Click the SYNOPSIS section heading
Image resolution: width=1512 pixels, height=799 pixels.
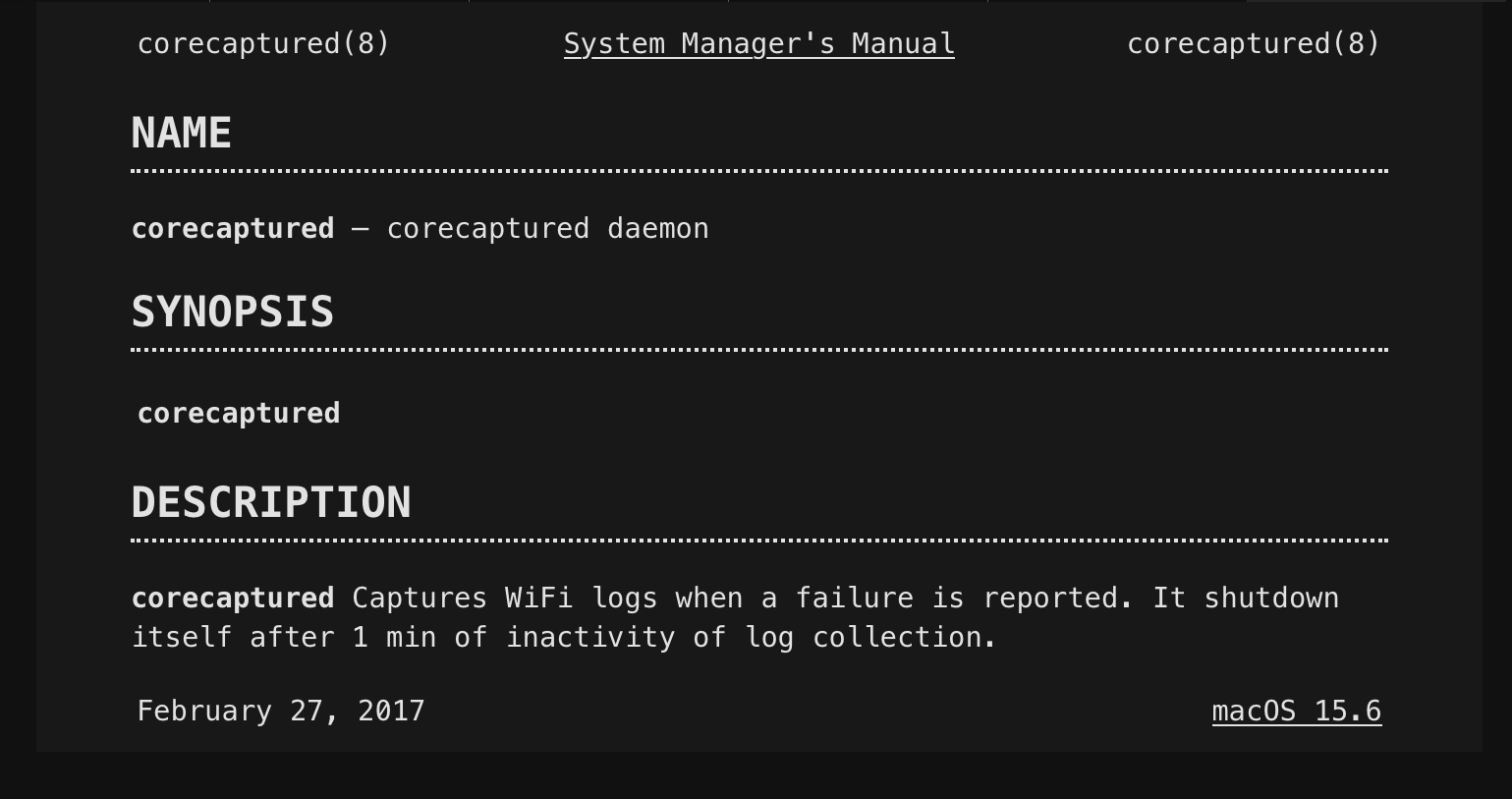point(233,313)
